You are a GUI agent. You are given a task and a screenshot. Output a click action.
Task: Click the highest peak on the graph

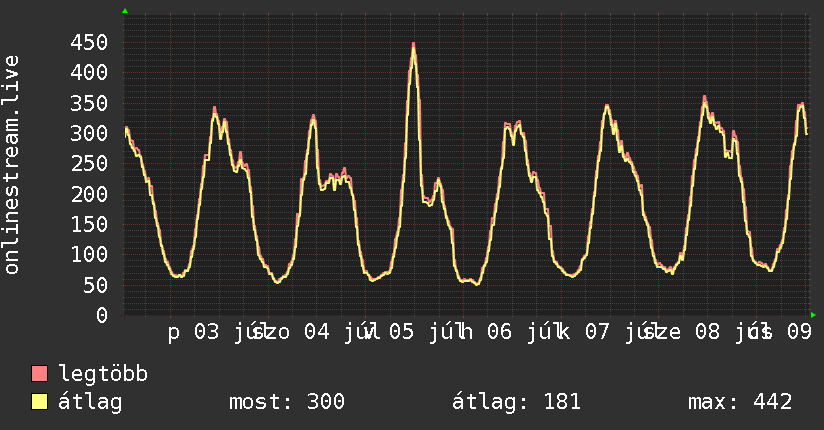[414, 45]
